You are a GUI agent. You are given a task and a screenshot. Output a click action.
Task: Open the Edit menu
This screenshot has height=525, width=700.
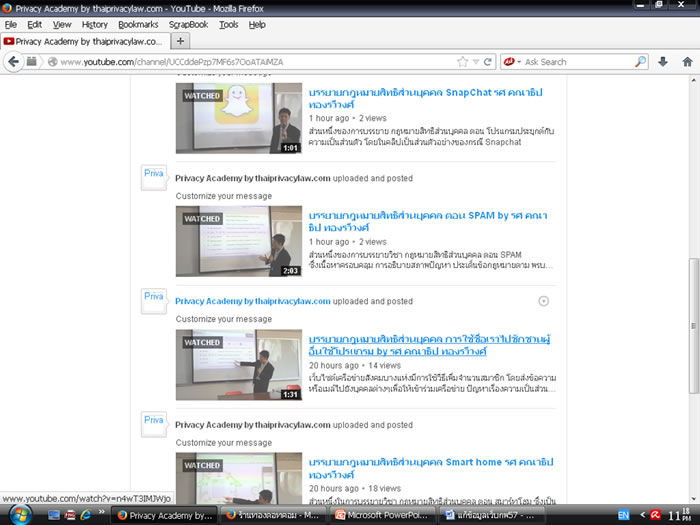click(x=34, y=25)
